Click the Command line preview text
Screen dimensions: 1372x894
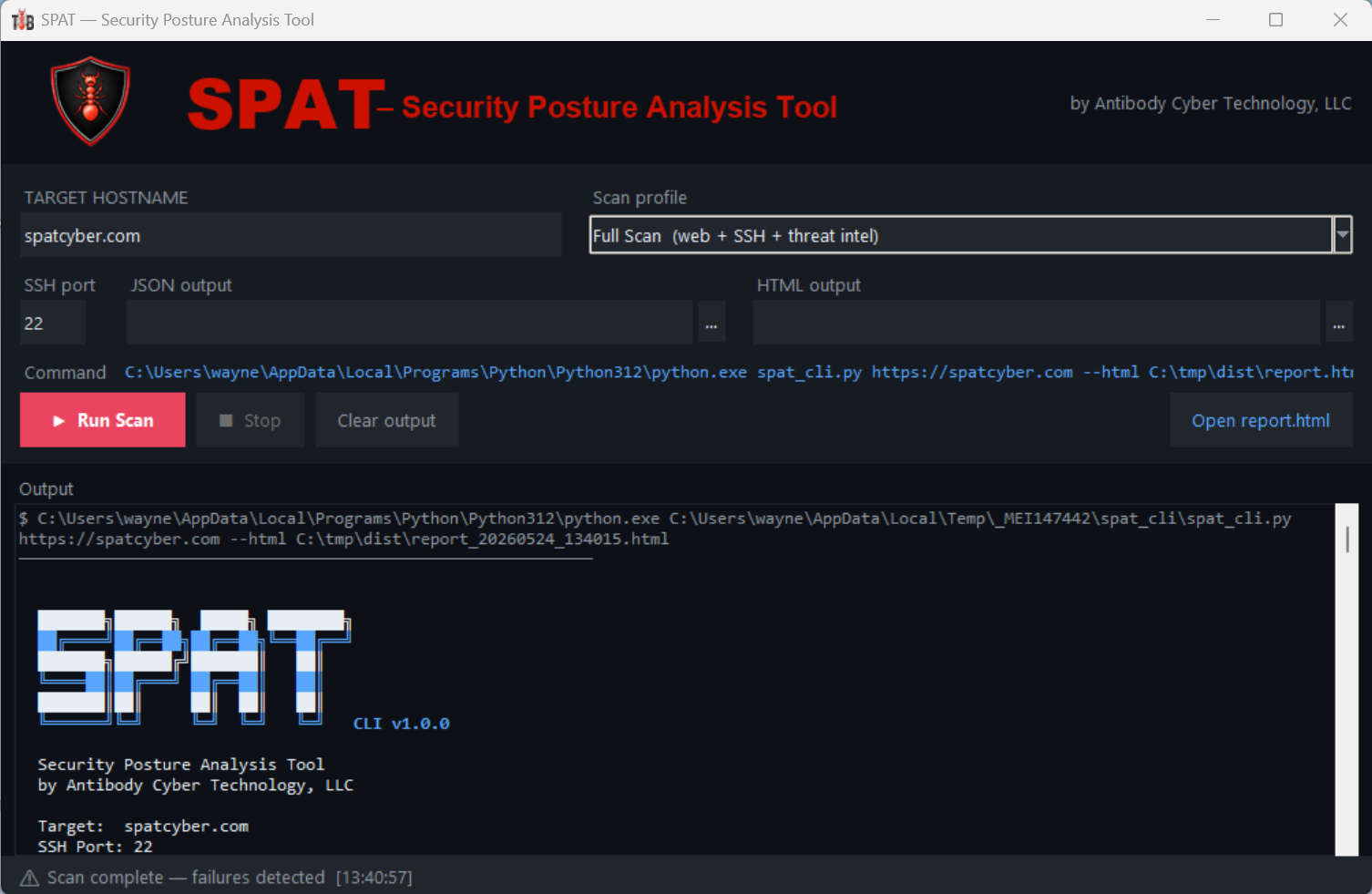coord(739,372)
